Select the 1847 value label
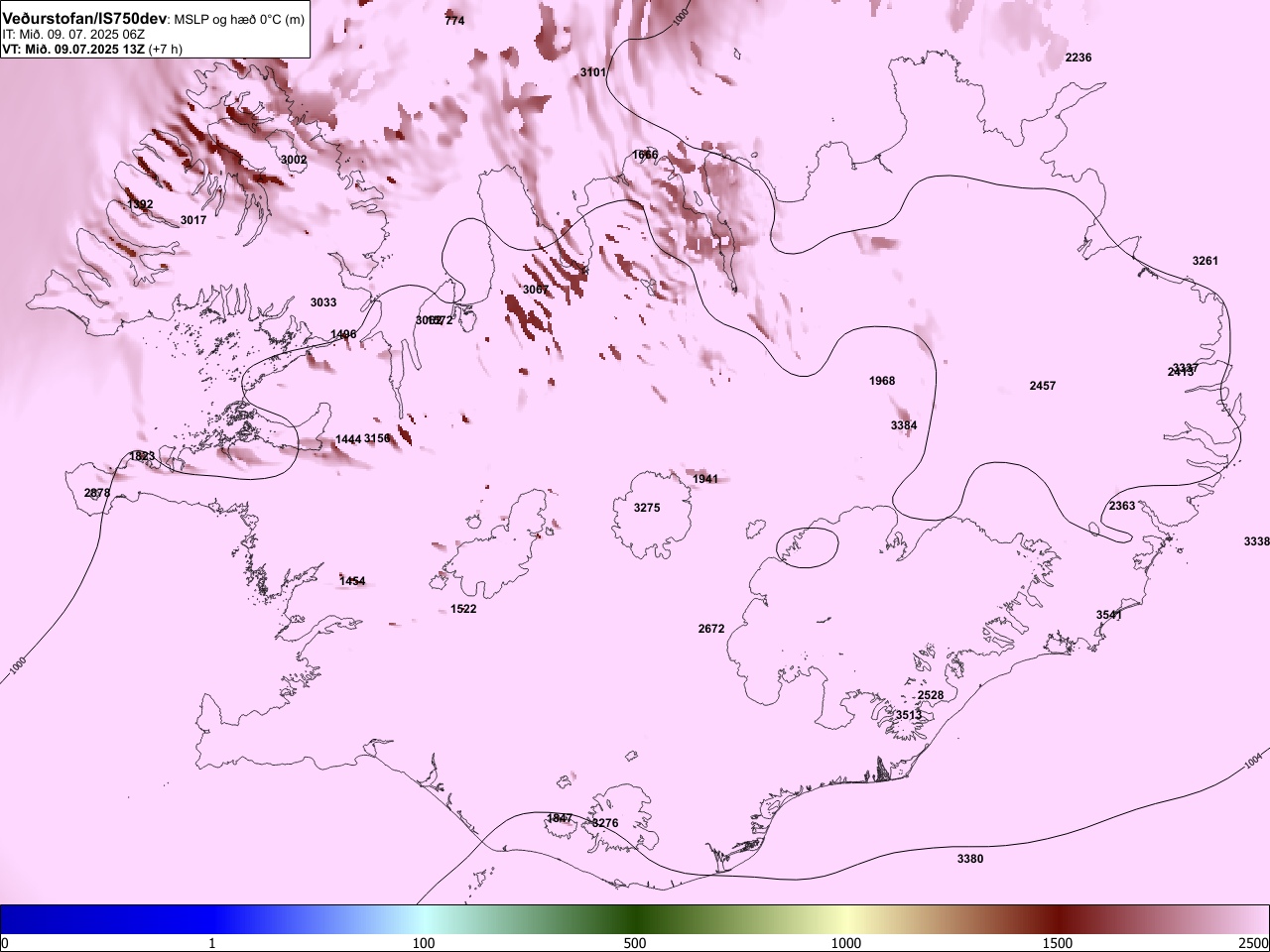 tap(560, 818)
